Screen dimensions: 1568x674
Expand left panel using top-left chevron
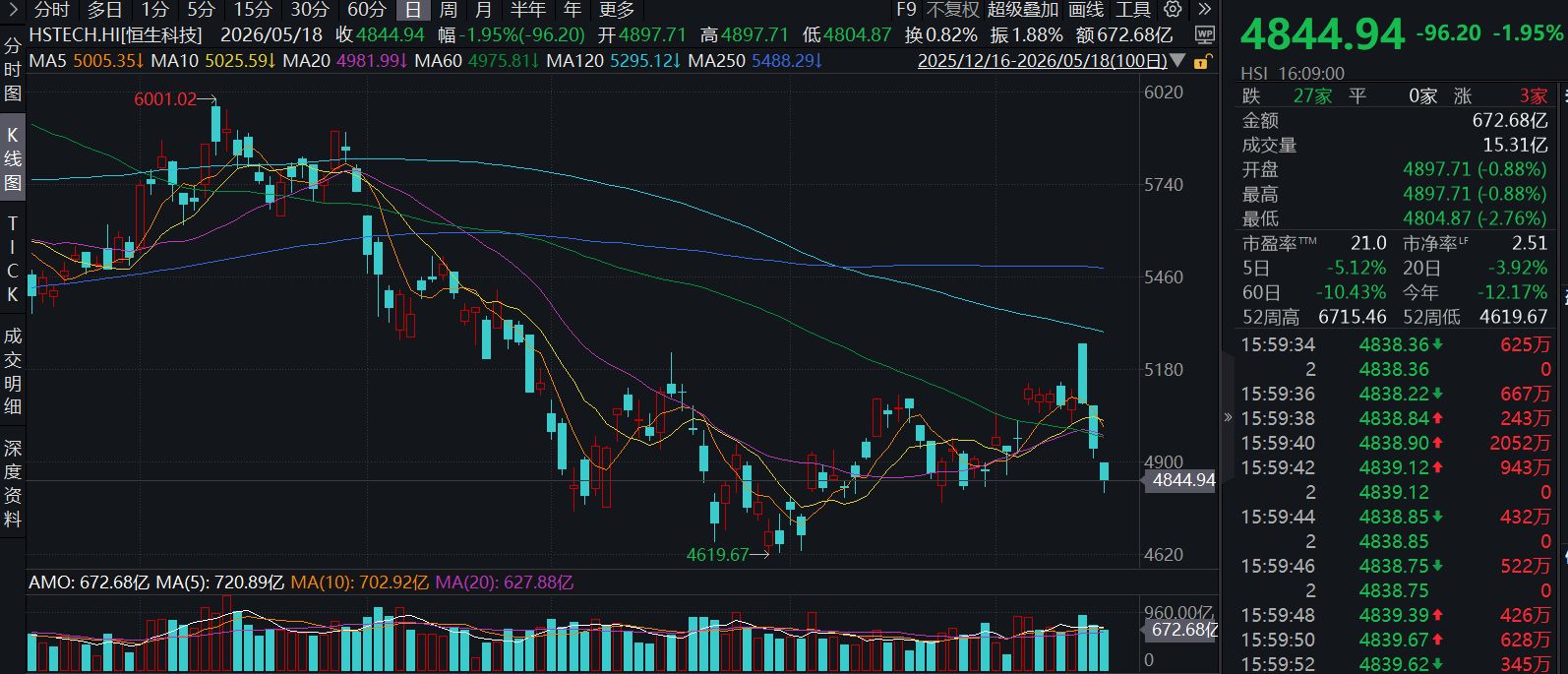12,10
